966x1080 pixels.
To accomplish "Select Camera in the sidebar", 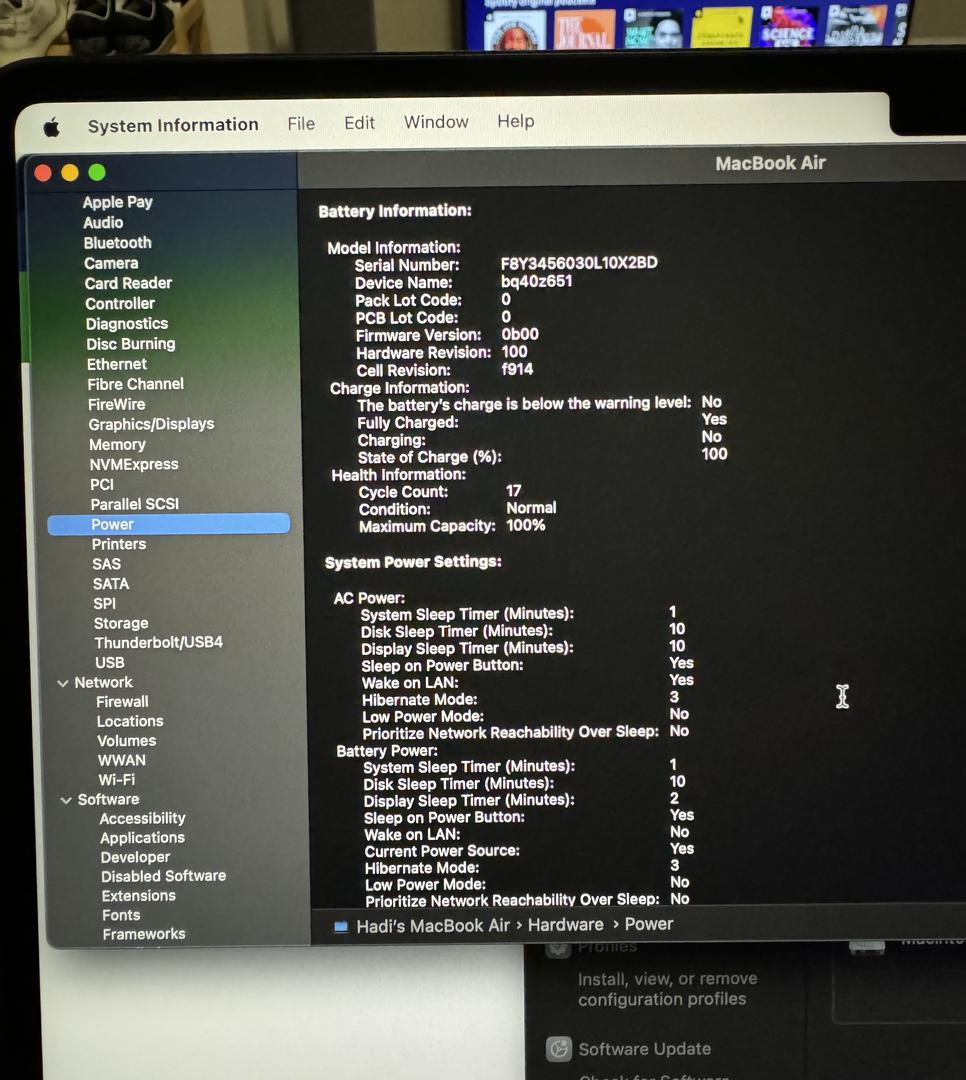I will (x=111, y=263).
